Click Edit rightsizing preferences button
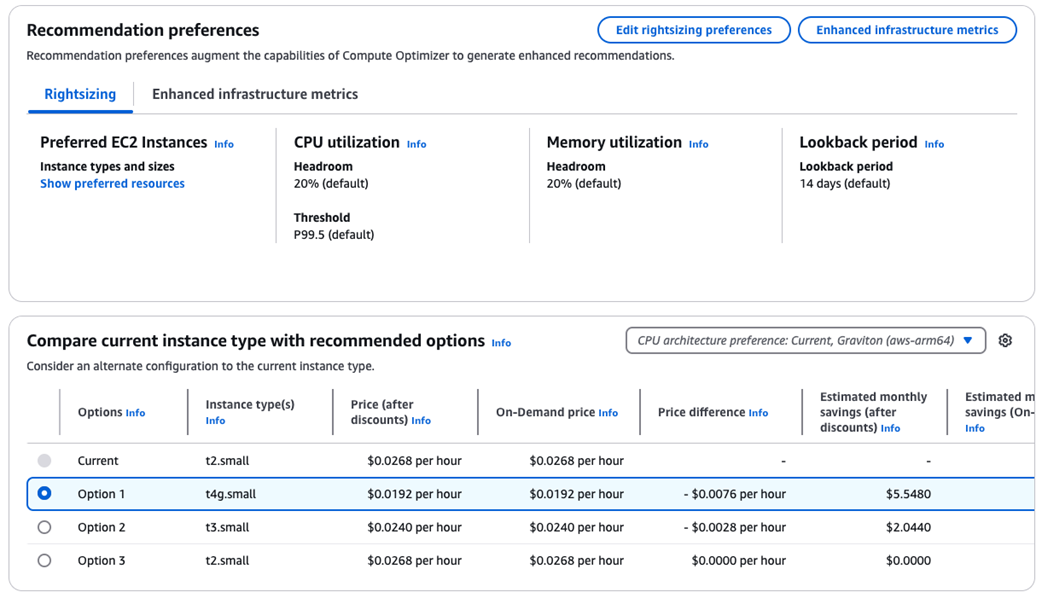The image size is (1042, 598). pos(693,30)
